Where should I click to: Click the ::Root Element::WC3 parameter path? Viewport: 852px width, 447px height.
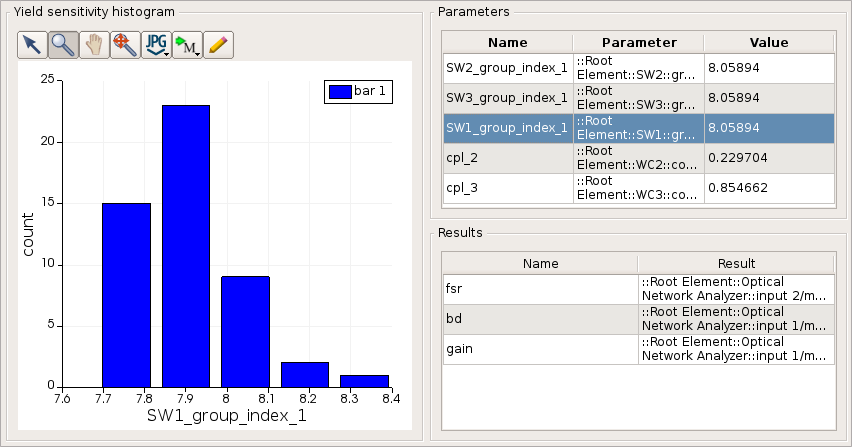[x=636, y=188]
